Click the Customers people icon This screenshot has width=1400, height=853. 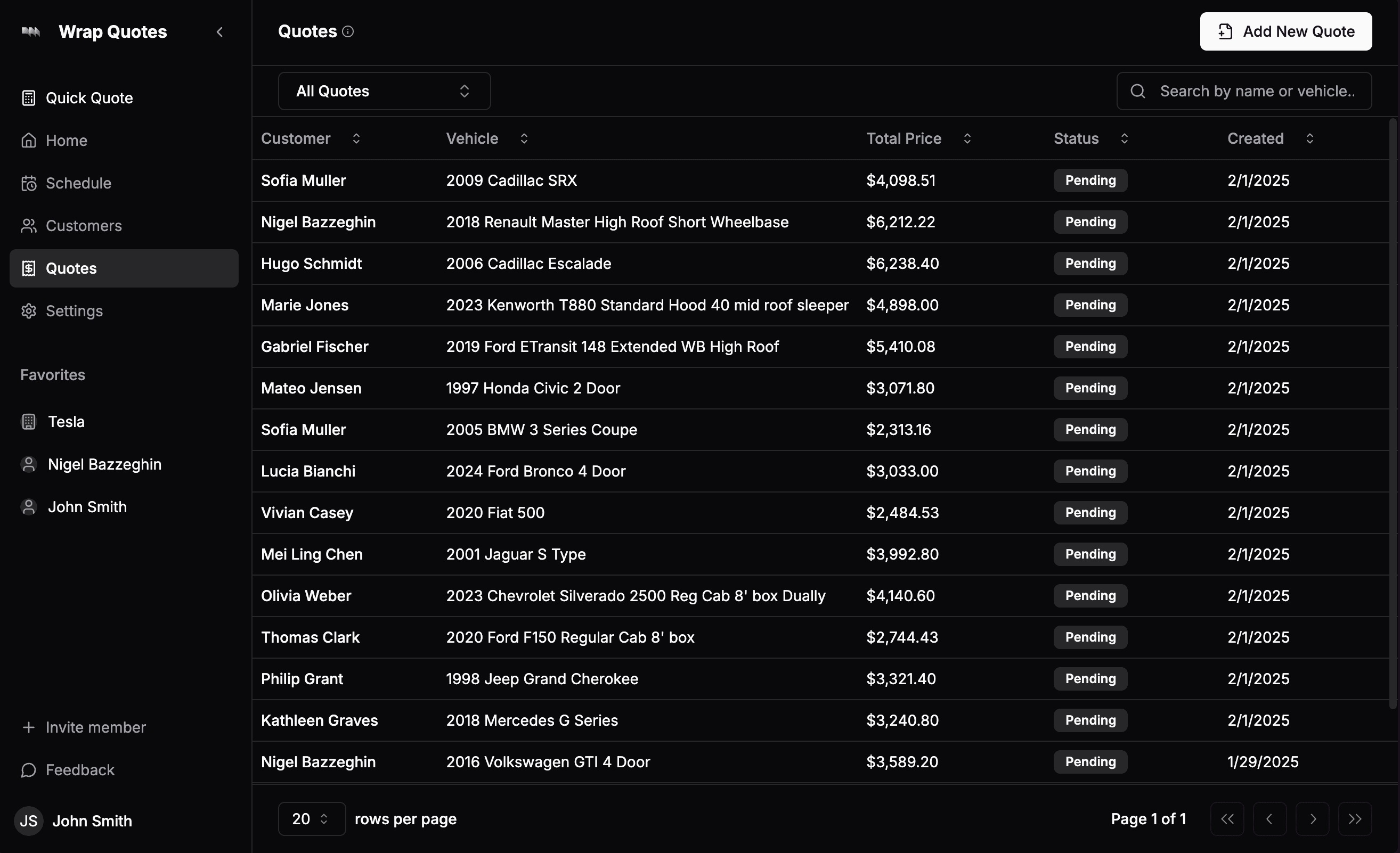pos(28,225)
